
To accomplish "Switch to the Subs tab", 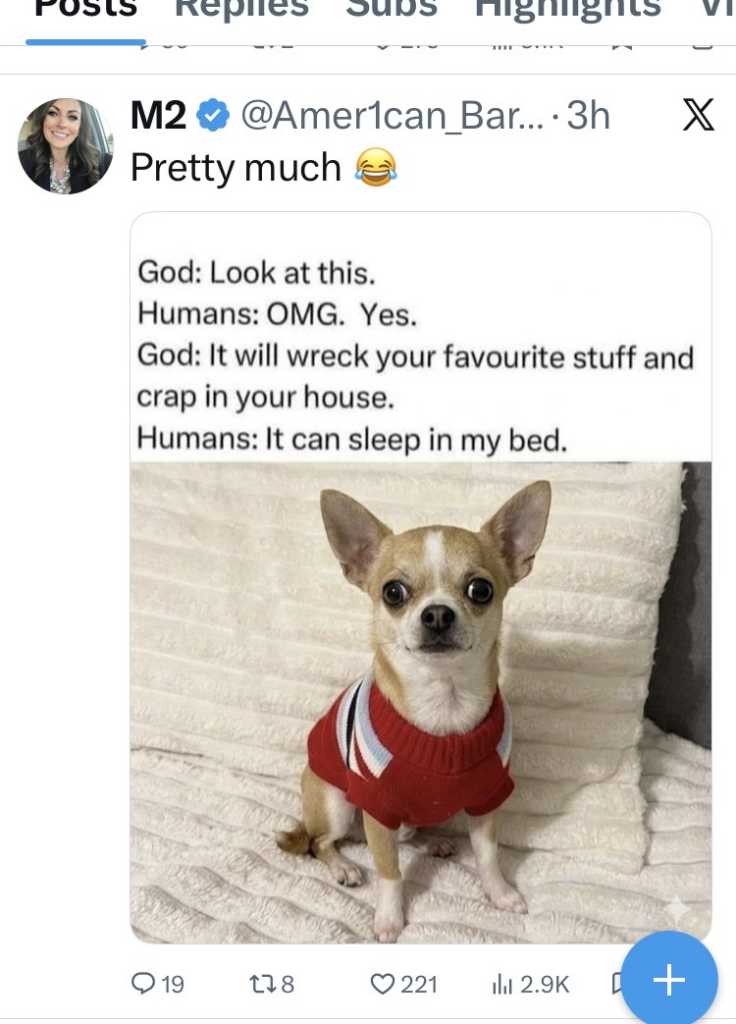I will (x=391, y=8).
